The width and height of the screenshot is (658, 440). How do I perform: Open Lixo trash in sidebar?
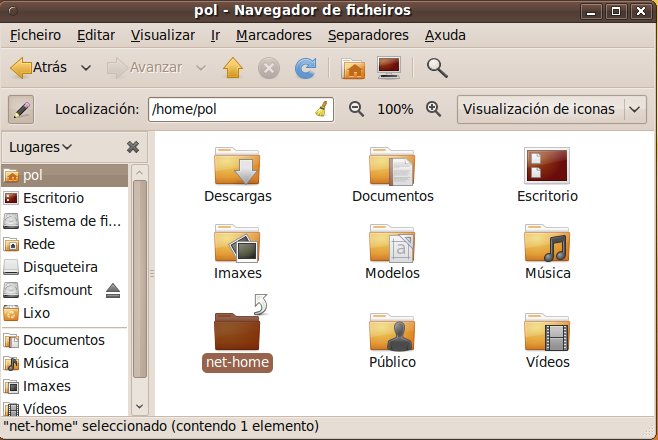point(65,313)
